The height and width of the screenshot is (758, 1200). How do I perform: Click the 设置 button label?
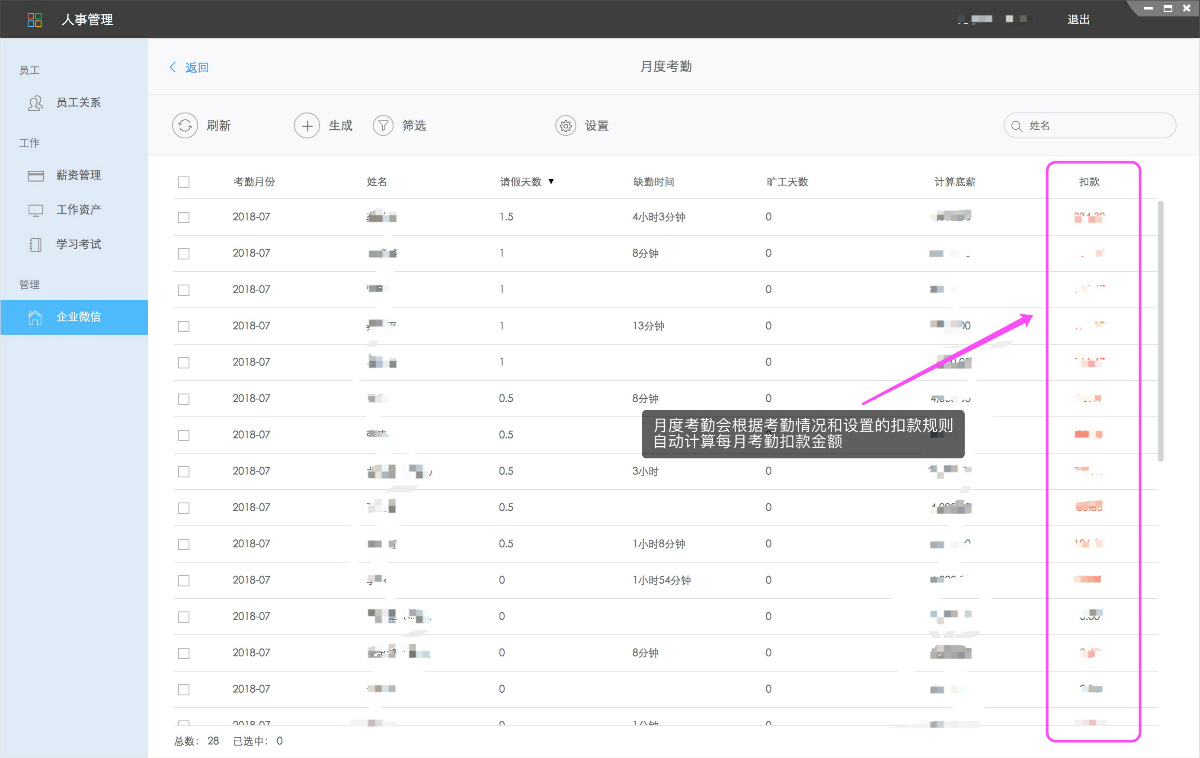pyautogui.click(x=597, y=126)
